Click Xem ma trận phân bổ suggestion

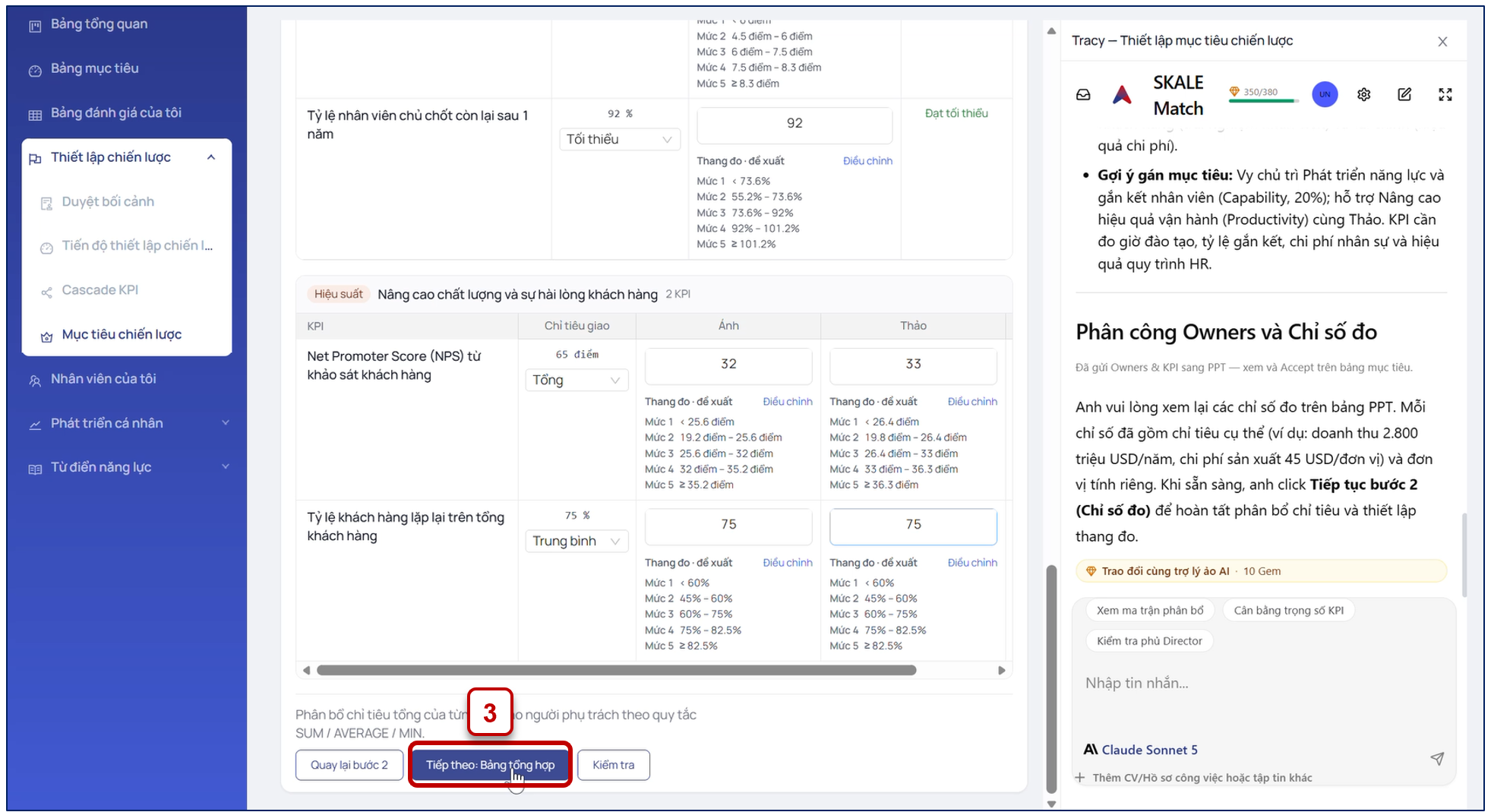click(1150, 611)
